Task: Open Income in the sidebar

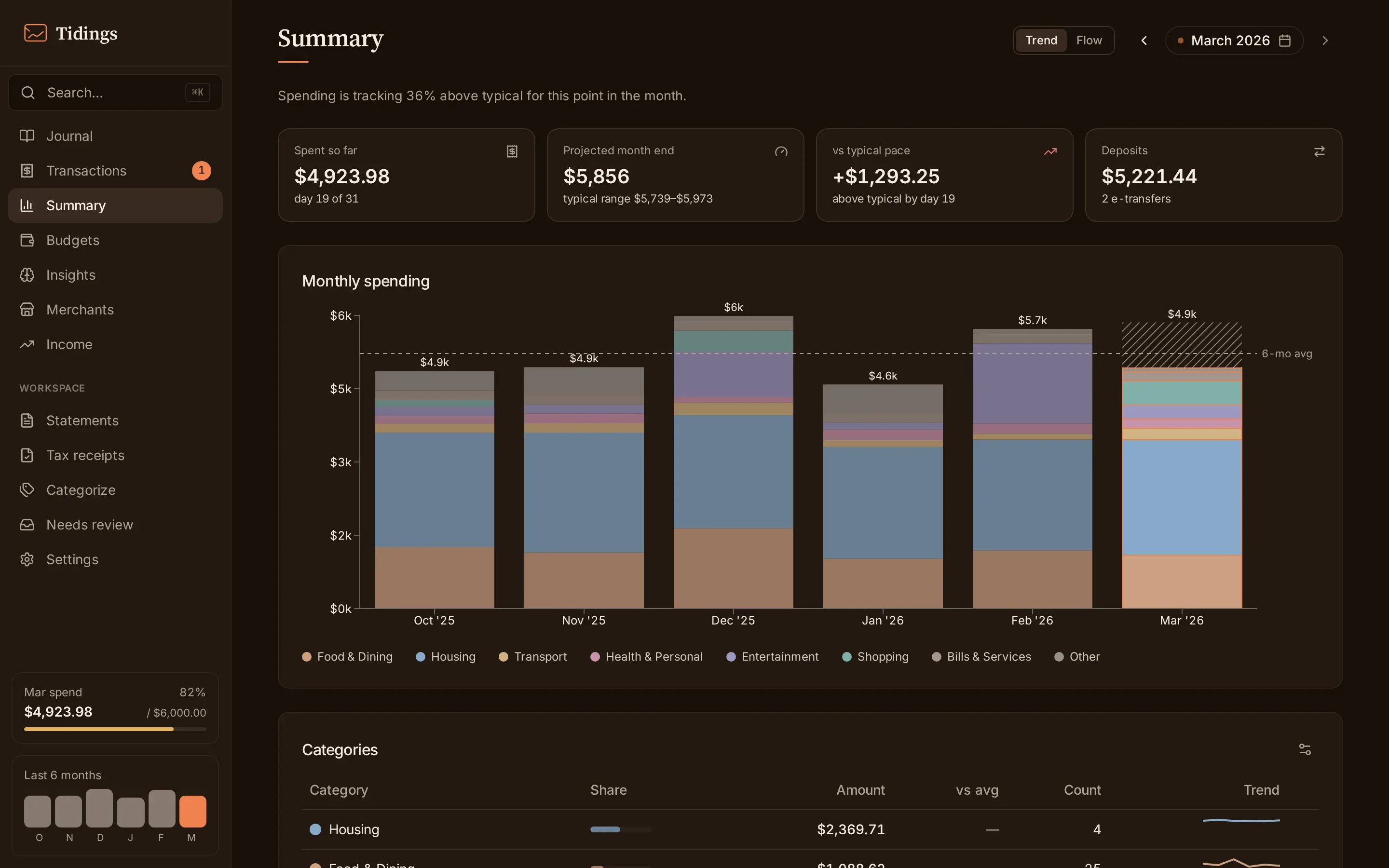Action: (115, 344)
